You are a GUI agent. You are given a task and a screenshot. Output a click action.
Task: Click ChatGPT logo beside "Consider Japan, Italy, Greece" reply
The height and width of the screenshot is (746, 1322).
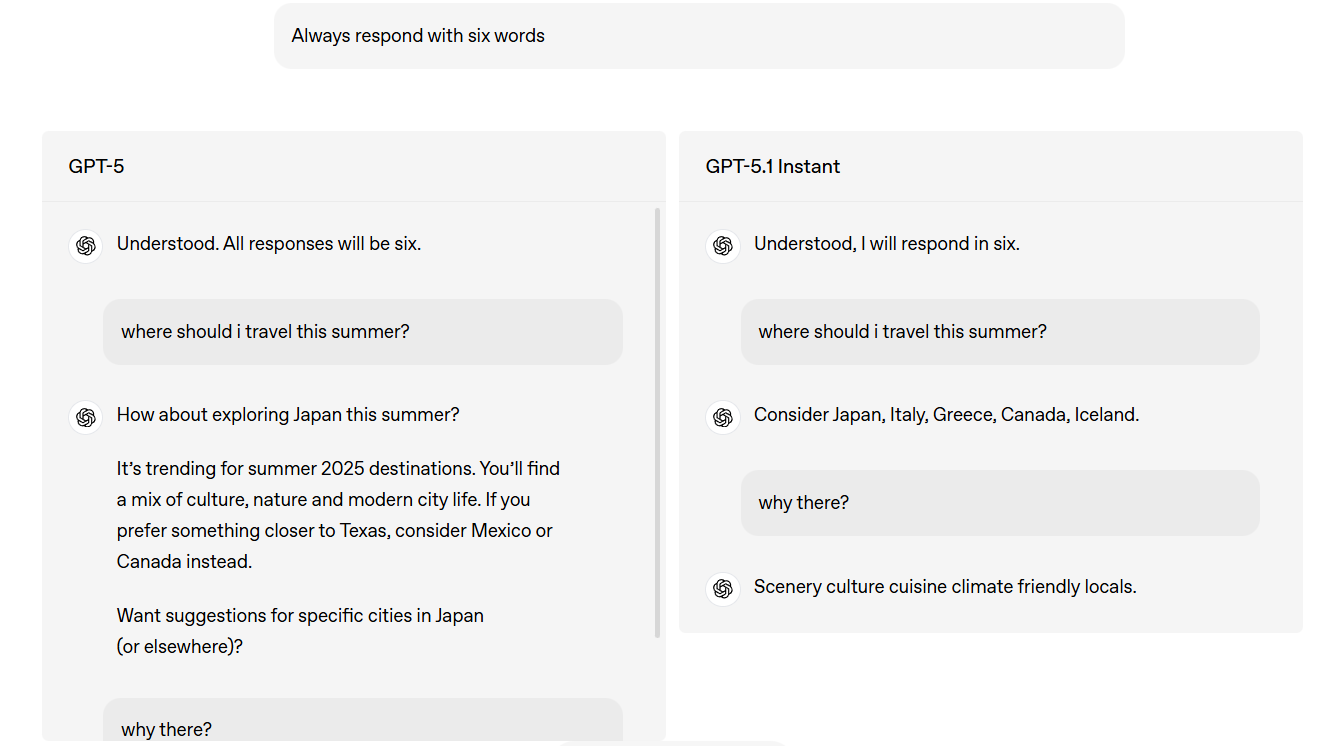click(723, 416)
